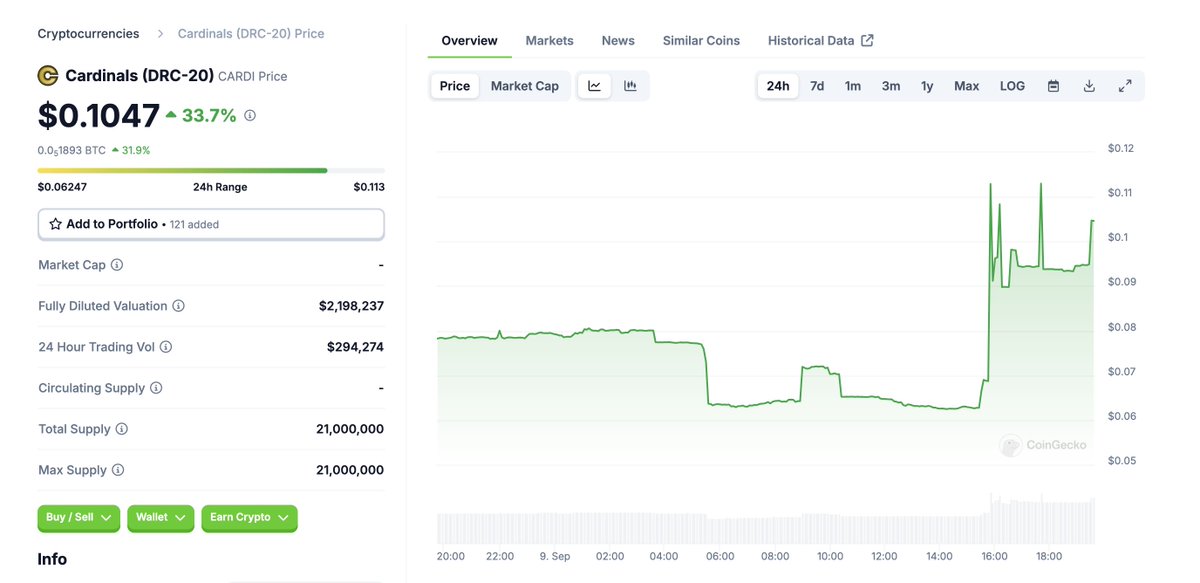The height and width of the screenshot is (583, 1200).
Task: Go to Cryptocurrencies breadcrumb link
Action: coord(88,34)
